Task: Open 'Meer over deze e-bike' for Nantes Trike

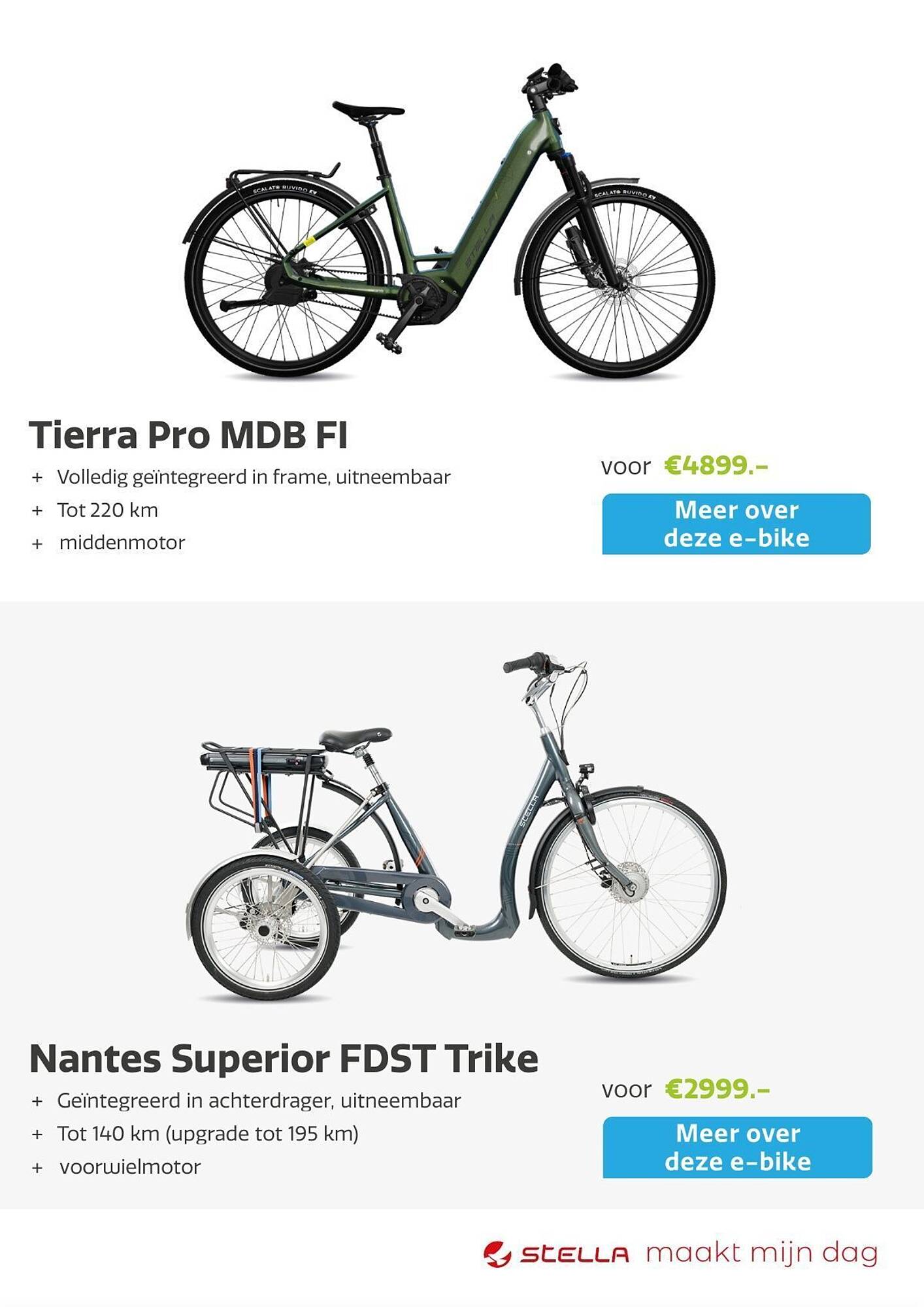Action: pyautogui.click(x=737, y=1148)
